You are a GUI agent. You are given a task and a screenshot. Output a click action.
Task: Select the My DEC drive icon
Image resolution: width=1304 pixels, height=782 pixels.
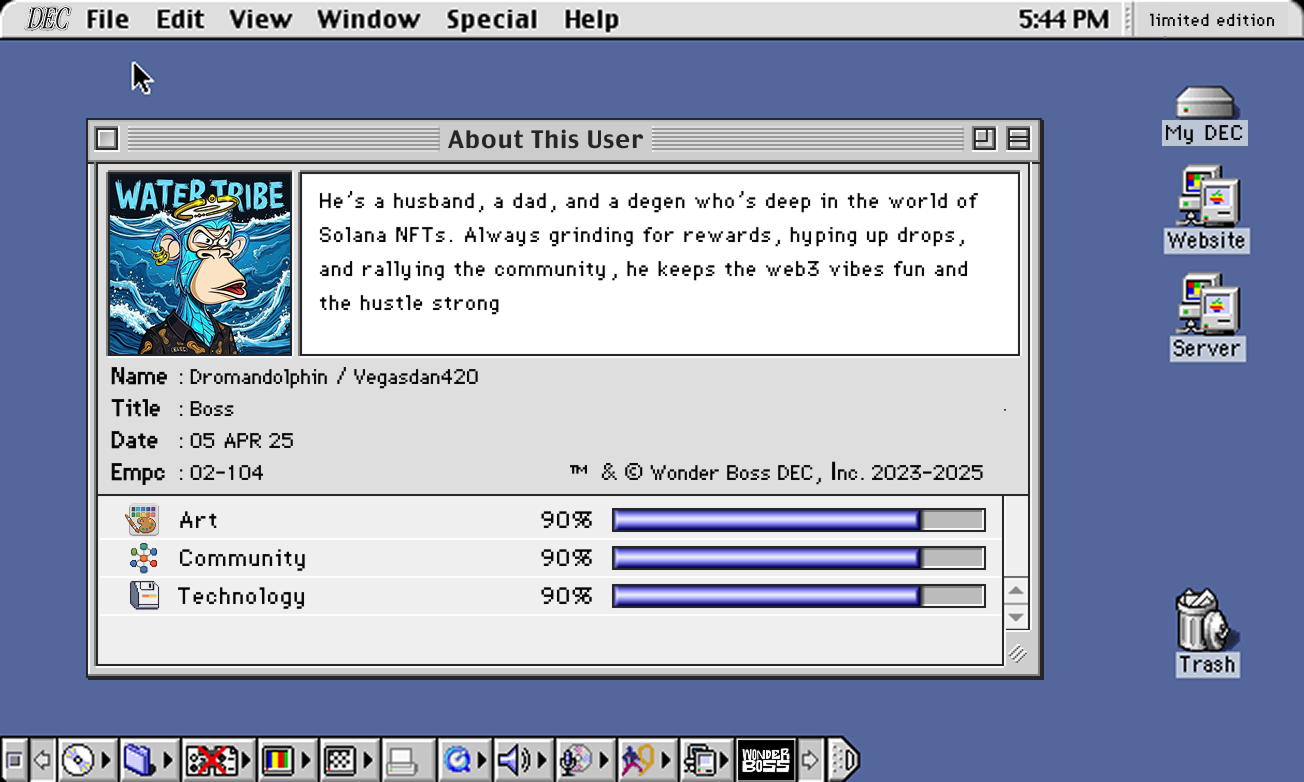pyautogui.click(x=1204, y=104)
